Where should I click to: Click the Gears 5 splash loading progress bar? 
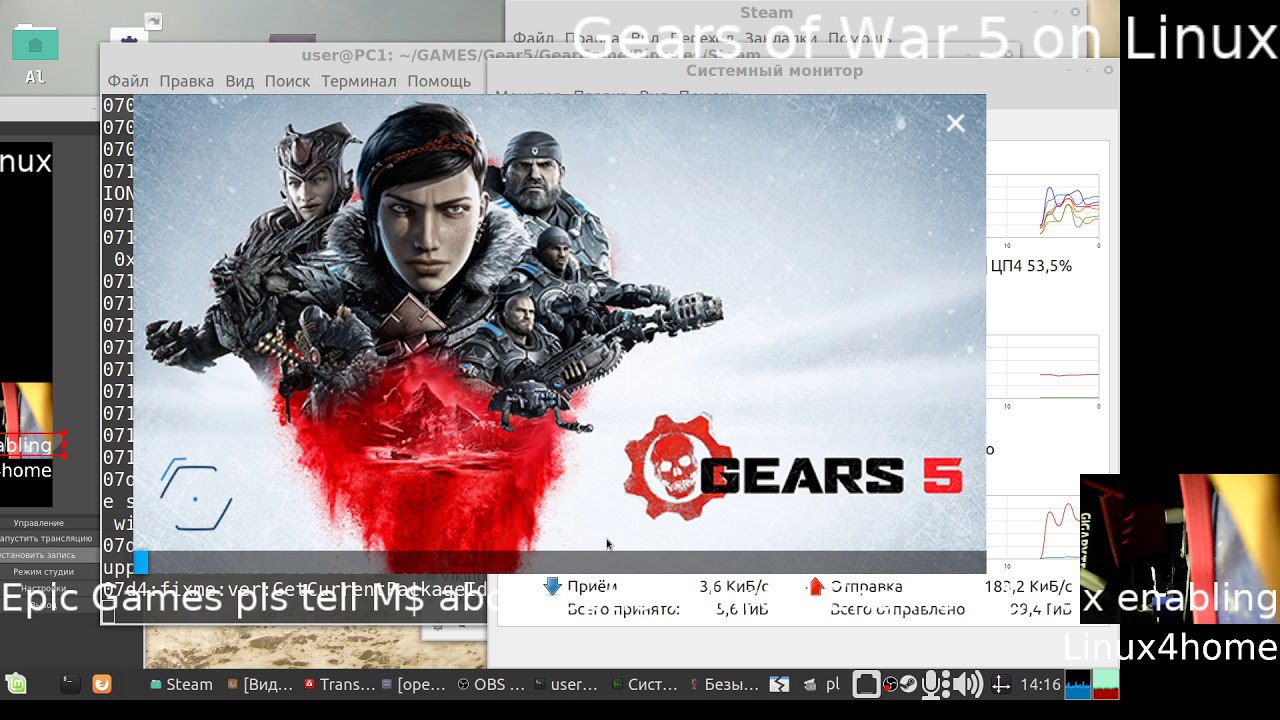(x=560, y=562)
